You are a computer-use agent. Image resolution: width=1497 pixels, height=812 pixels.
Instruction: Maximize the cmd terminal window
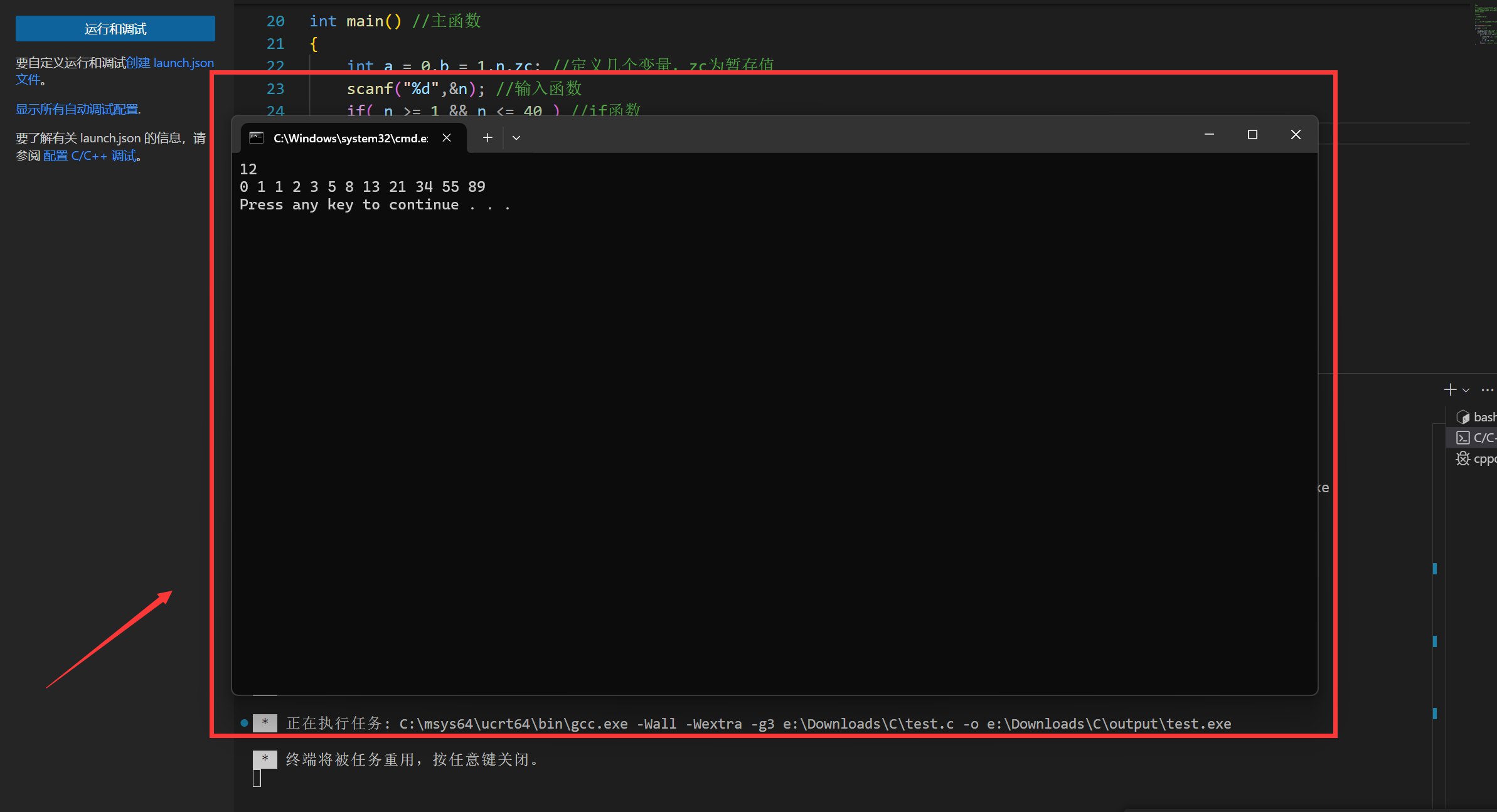tap(1252, 135)
